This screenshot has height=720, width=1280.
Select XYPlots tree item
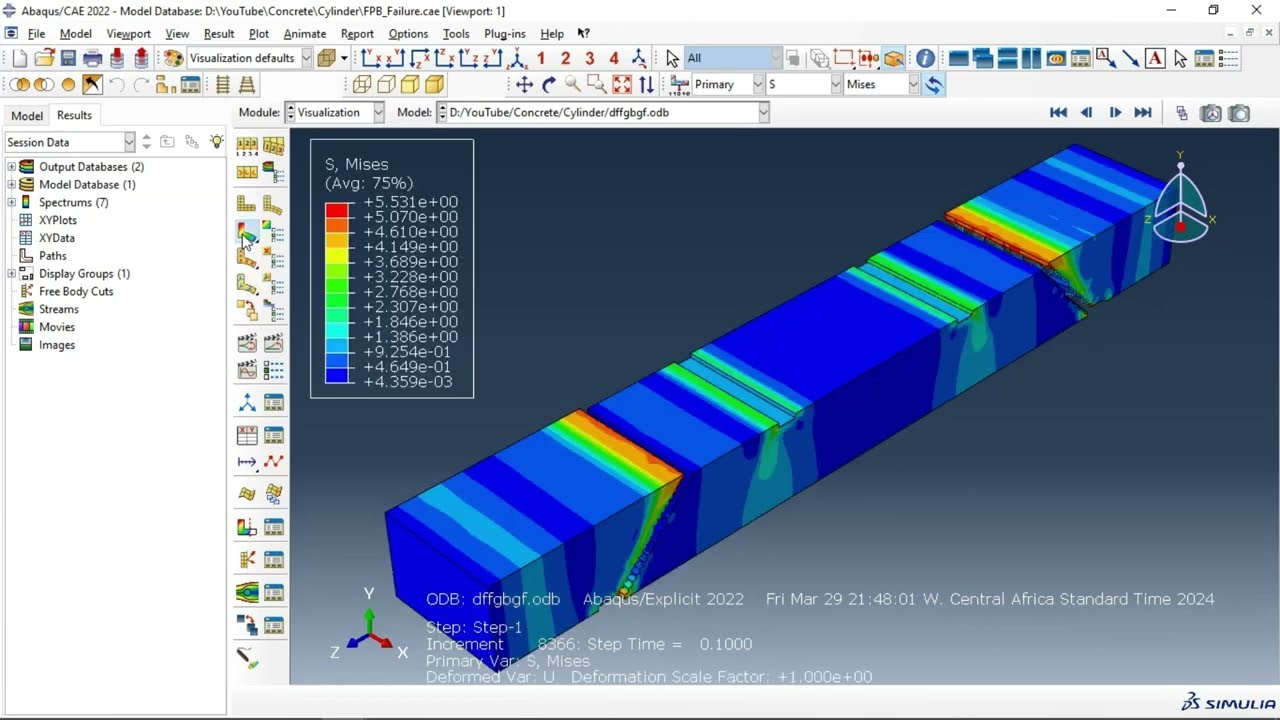click(58, 220)
